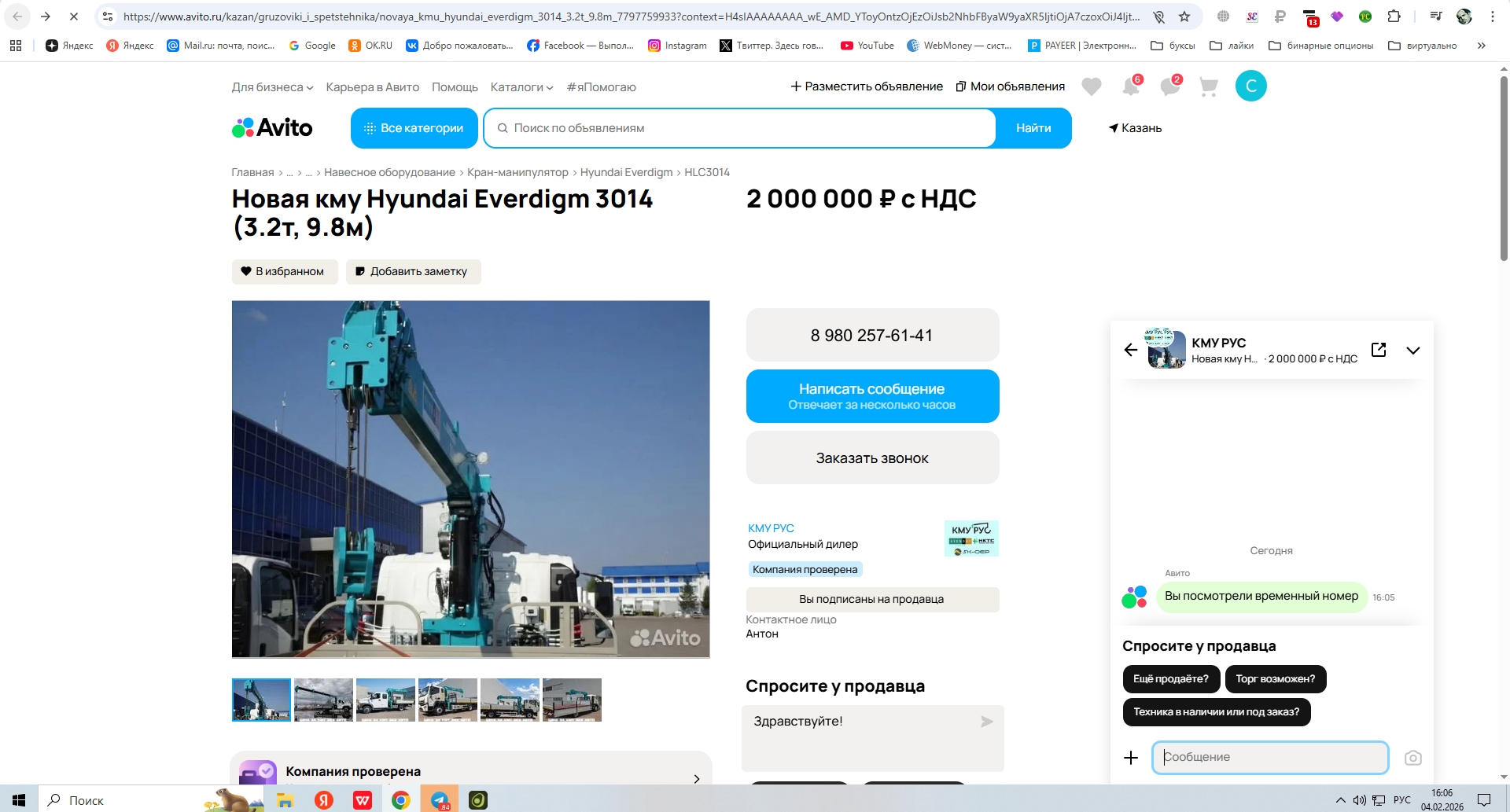Open Yandex Browser from the taskbar
1510x812 pixels.
[x=323, y=800]
